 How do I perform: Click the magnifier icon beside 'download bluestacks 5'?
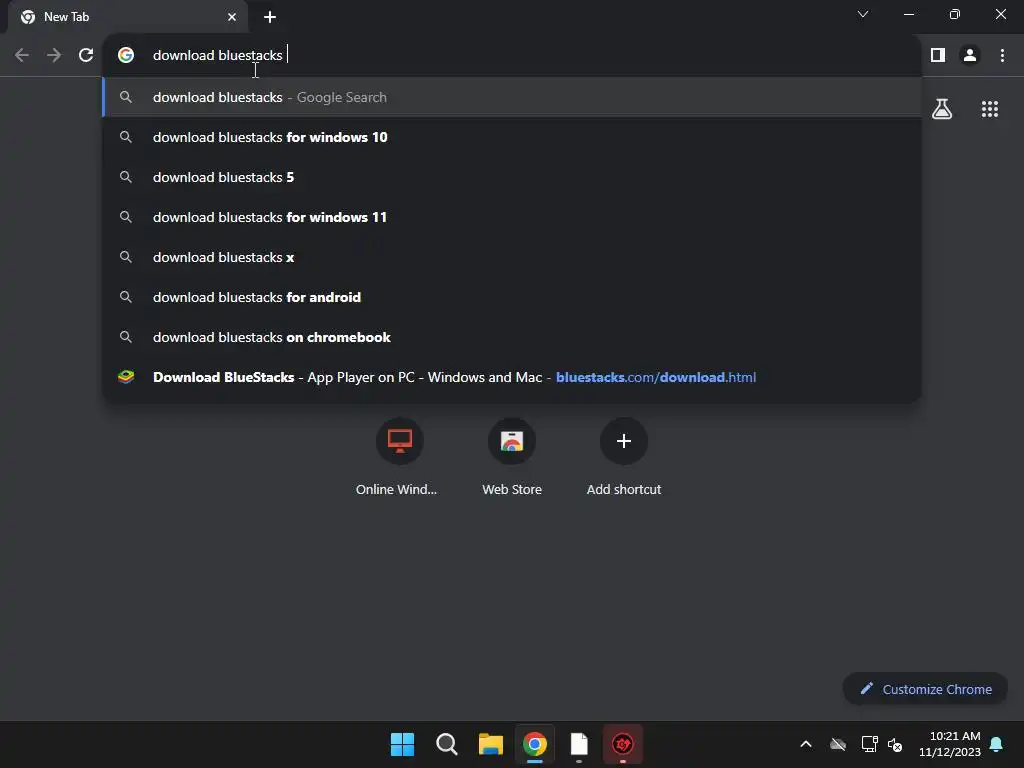[x=125, y=177]
